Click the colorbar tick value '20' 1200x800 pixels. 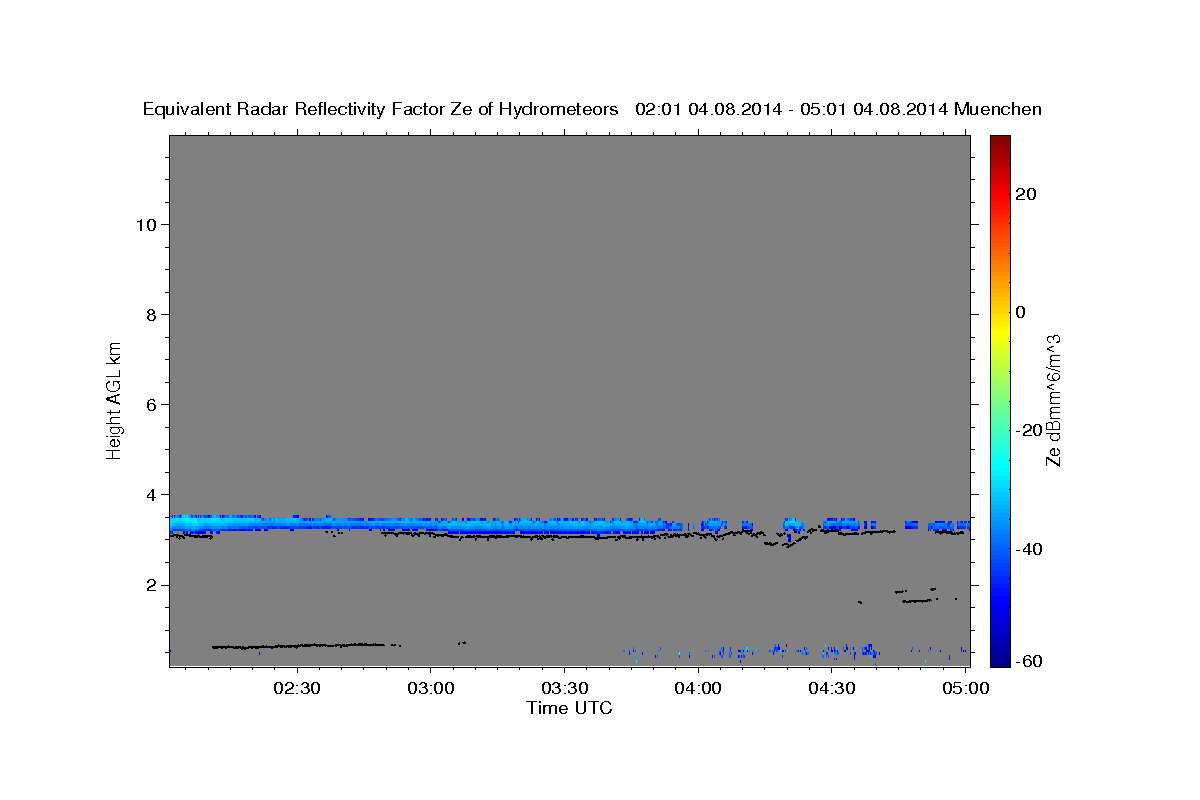1026,194
